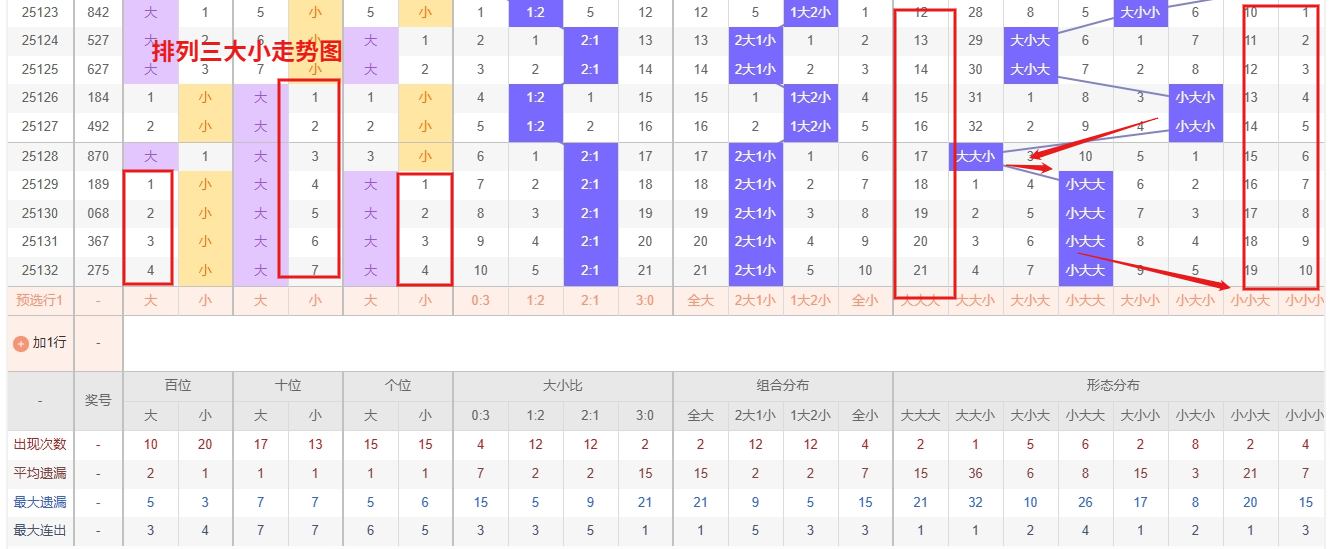Select 0:3 in the 预选行1 row
Viewport: 1330px width, 549px height.
[x=480, y=300]
